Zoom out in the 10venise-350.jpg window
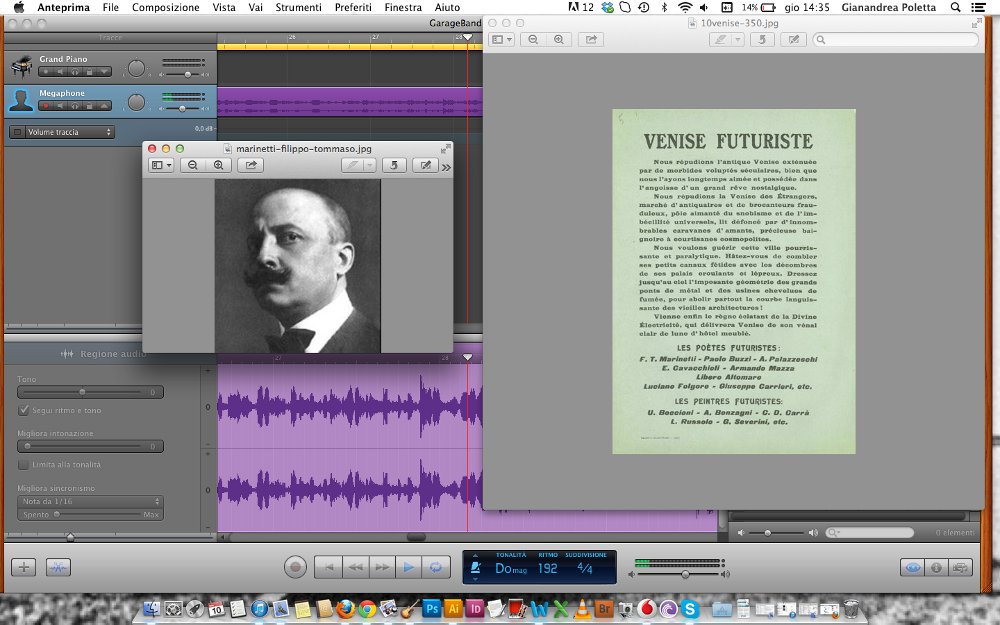Screen dimensions: 1000x625 coord(533,40)
